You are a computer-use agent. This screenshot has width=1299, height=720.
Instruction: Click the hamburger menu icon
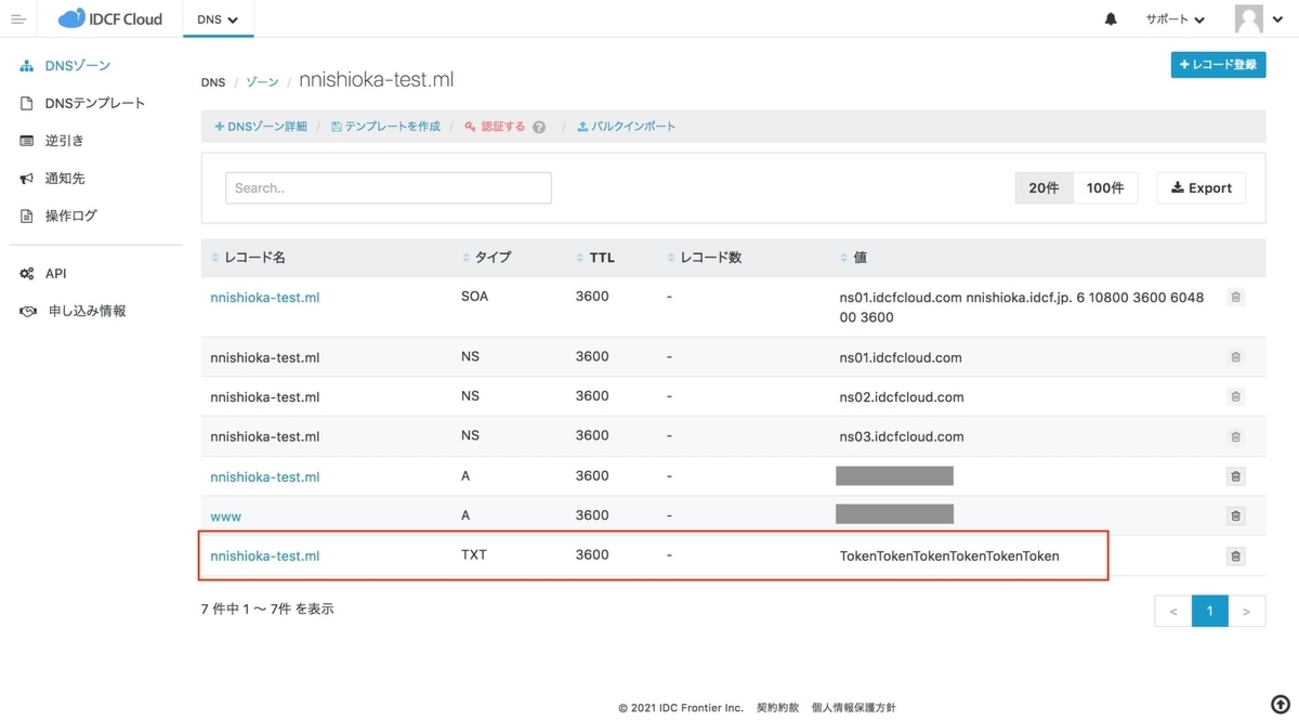(17, 19)
